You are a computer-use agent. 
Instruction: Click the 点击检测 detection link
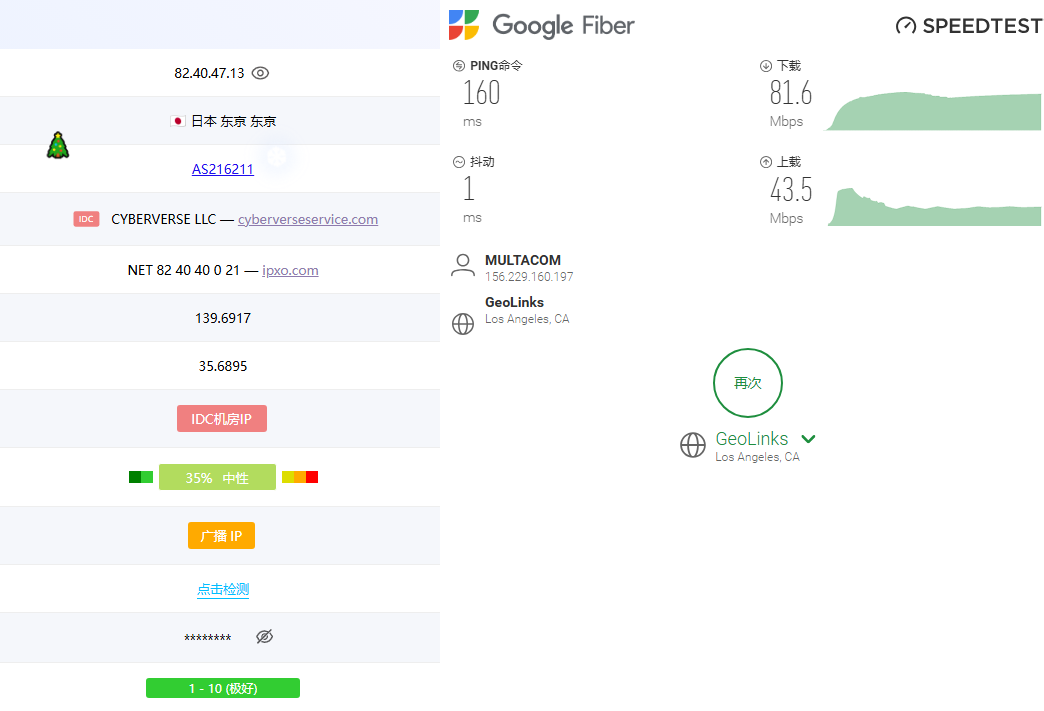click(x=223, y=589)
